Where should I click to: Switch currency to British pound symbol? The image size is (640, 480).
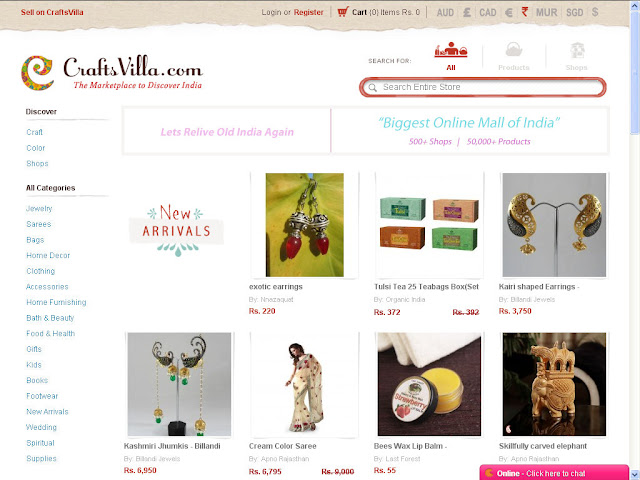pos(467,12)
